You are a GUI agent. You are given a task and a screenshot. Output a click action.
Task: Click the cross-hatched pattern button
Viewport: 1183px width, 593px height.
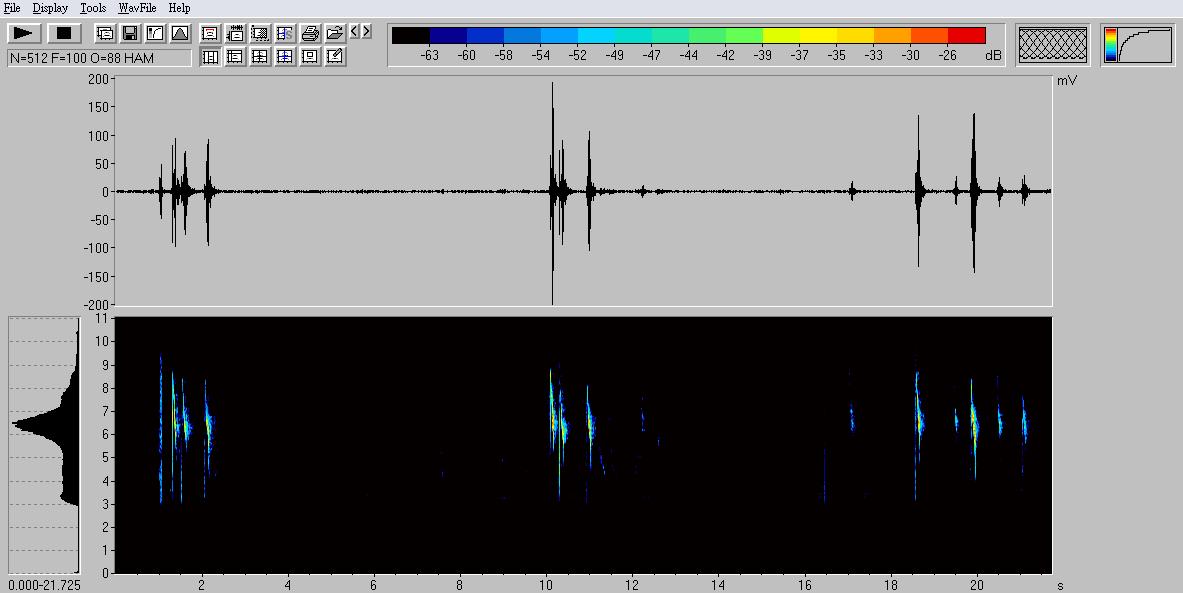pos(1052,45)
